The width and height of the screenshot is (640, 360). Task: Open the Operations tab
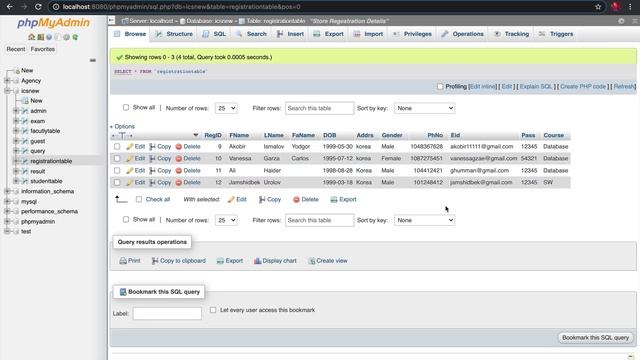(462, 34)
